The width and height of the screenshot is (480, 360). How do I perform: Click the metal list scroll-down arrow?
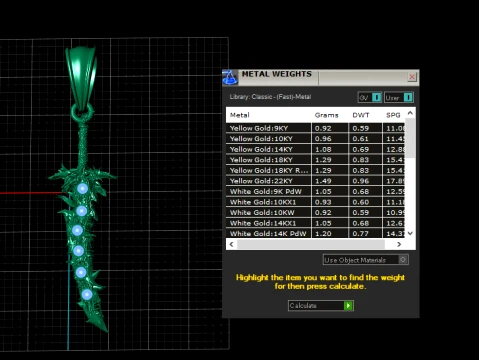click(410, 233)
